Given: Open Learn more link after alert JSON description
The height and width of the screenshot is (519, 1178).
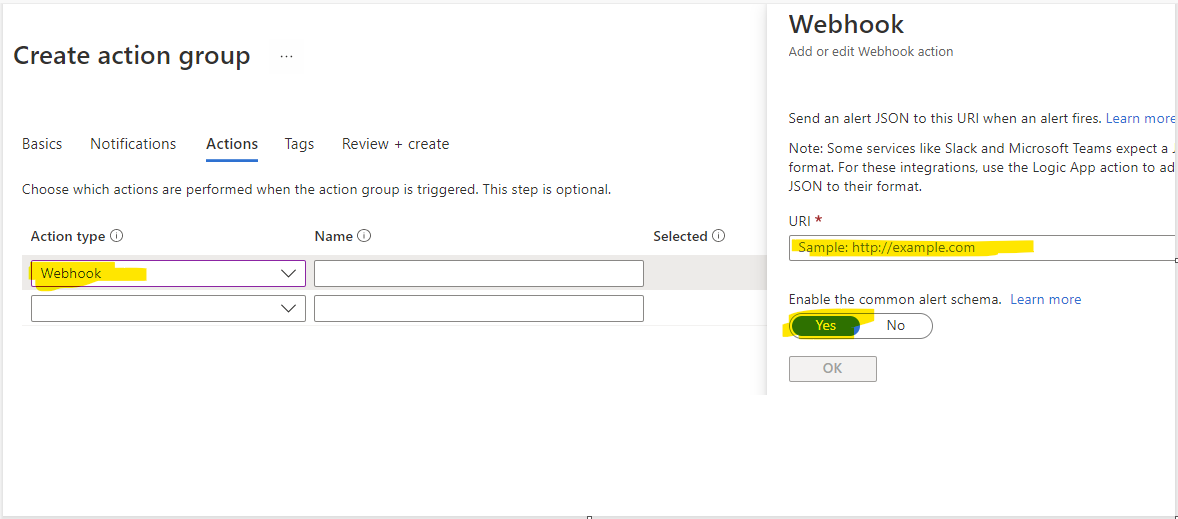Looking at the screenshot, I should pos(1140,118).
